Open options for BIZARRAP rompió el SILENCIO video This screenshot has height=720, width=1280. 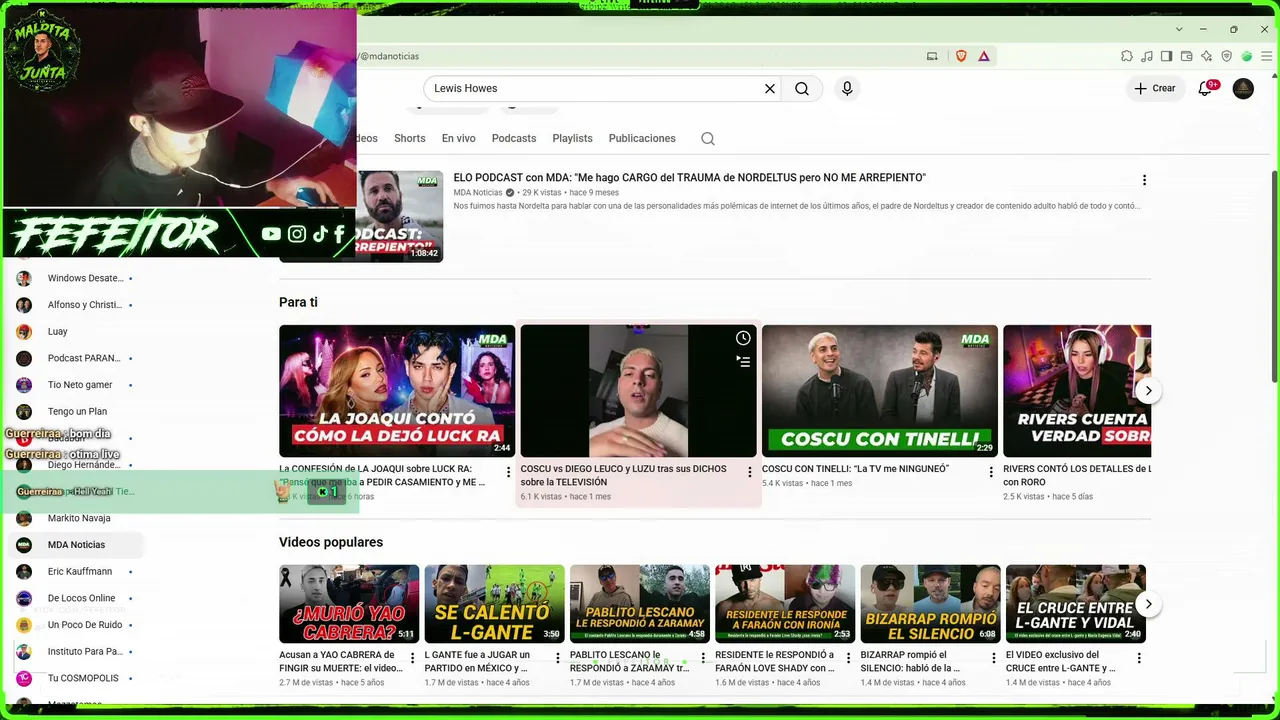(x=994, y=658)
